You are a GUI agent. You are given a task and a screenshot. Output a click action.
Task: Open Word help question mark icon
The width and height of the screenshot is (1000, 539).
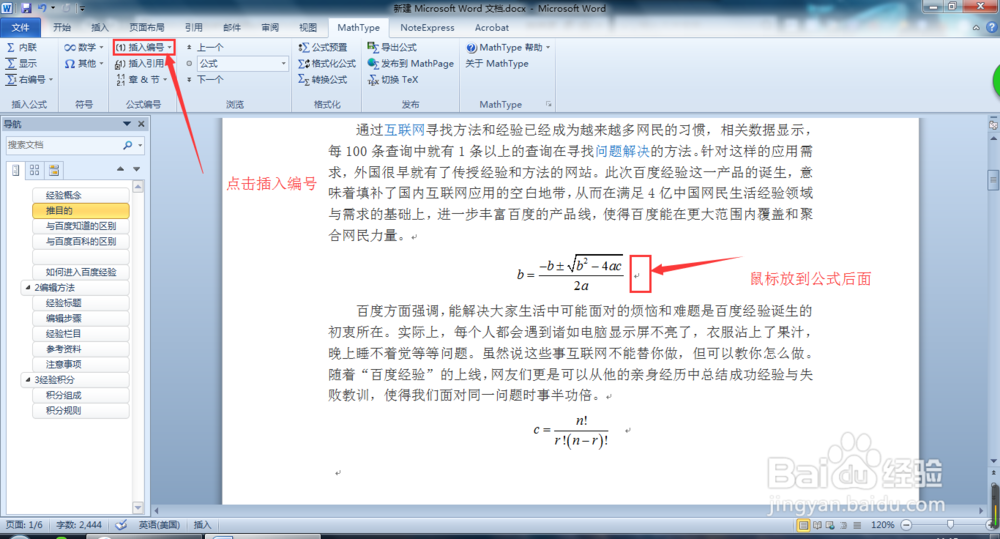[x=992, y=27]
